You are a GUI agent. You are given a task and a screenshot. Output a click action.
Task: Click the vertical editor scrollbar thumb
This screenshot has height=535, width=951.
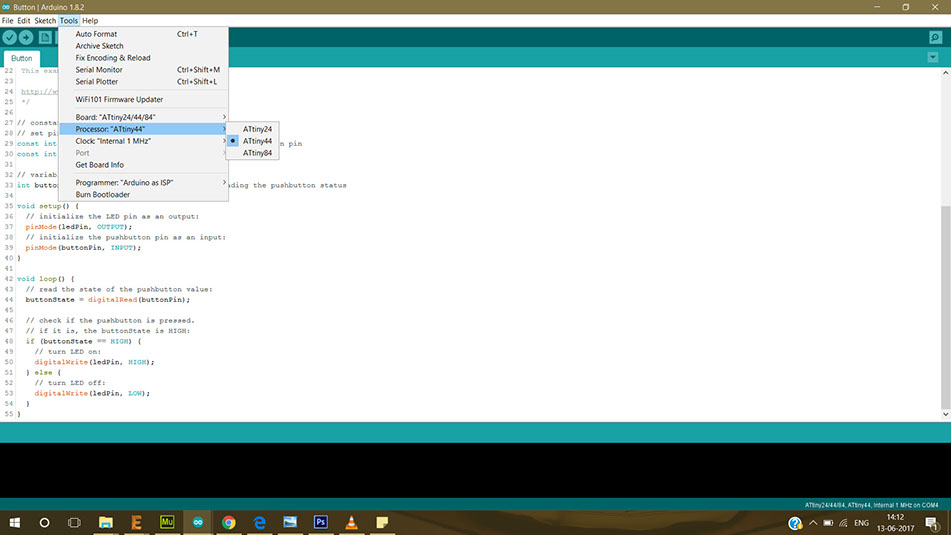[x=946, y=308]
